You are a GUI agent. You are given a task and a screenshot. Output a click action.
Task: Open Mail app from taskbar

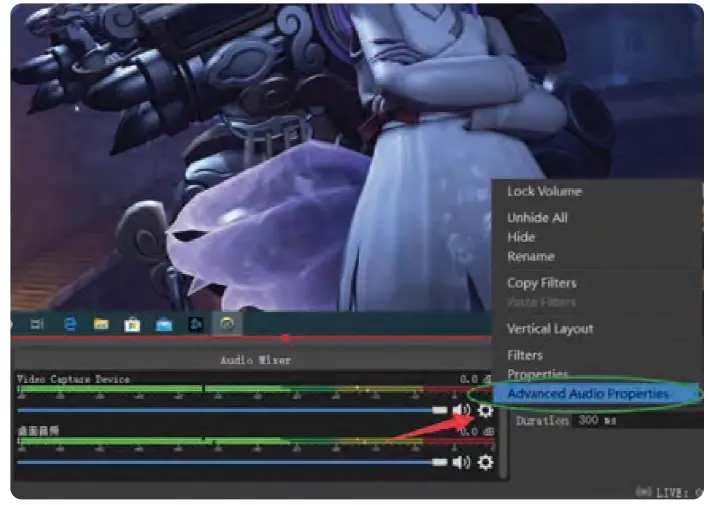(x=164, y=325)
